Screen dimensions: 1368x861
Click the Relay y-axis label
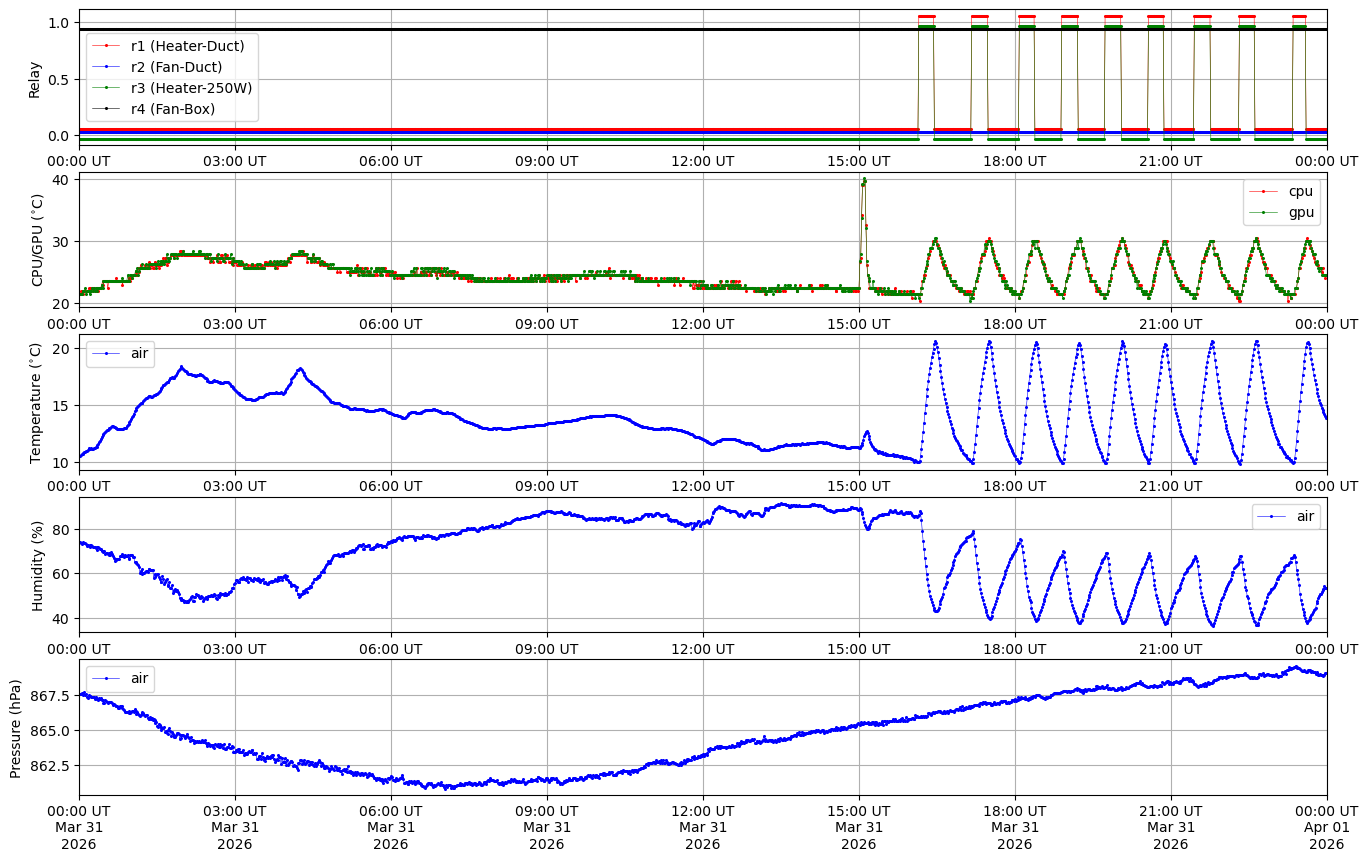click(34, 79)
